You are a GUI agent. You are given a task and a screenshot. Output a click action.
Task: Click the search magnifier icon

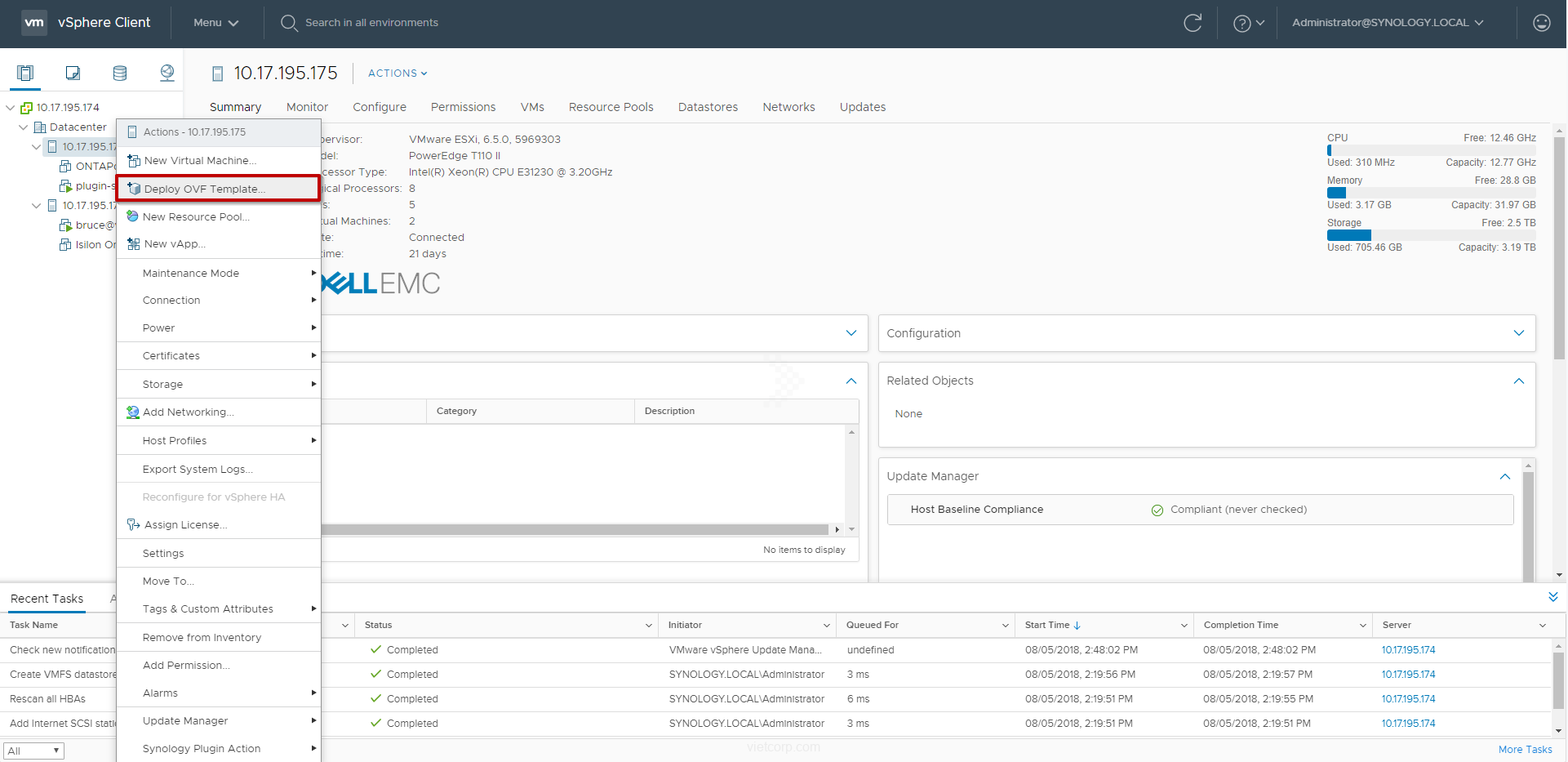pyautogui.click(x=289, y=23)
